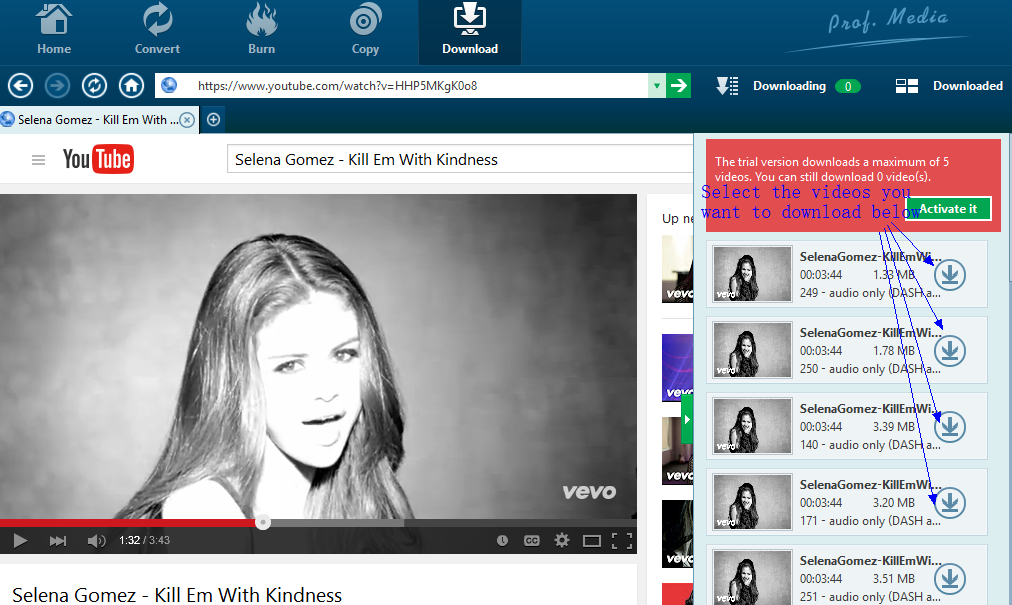Click the video title below player
The width and height of the screenshot is (1012, 605).
(x=177, y=595)
